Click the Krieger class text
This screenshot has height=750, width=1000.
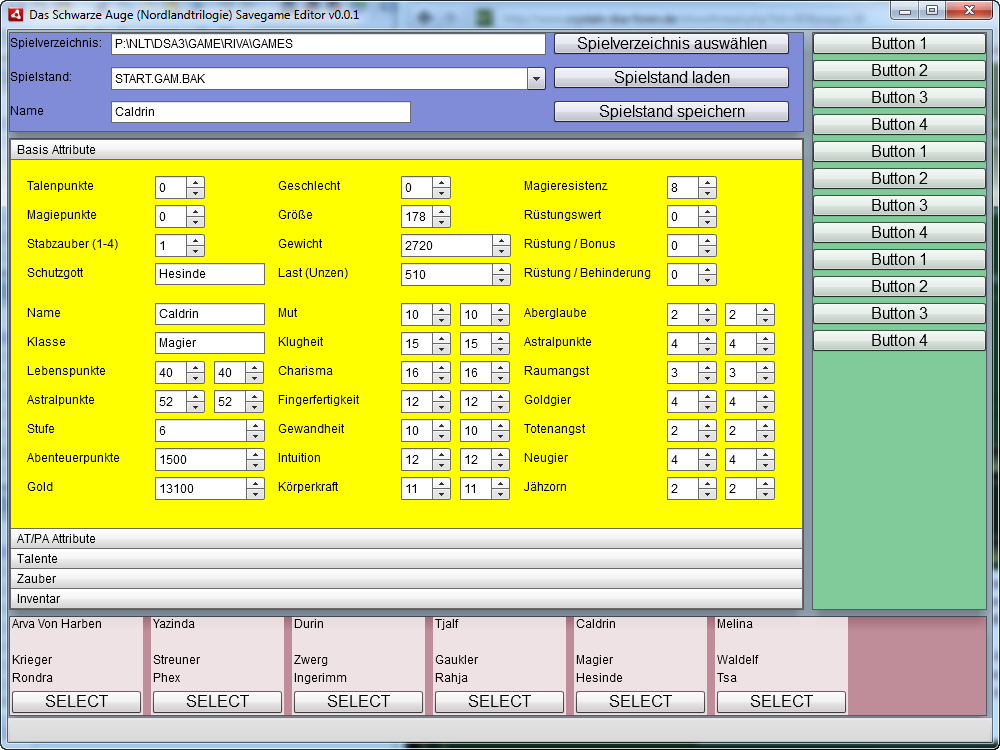32,660
